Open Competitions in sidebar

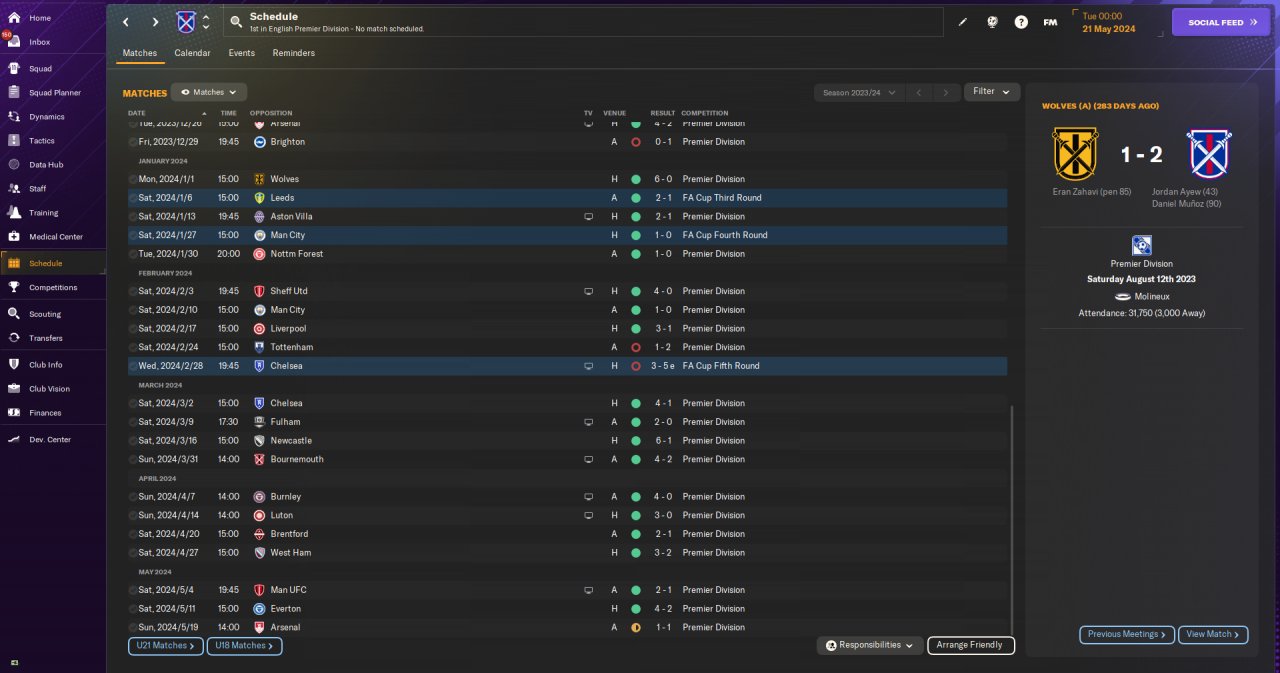52,288
